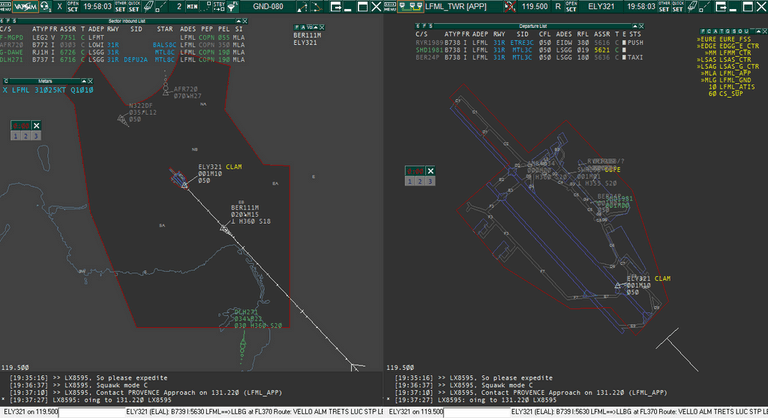Toggle the clearance flag box for BER24P
Screen dimensions: 768x418
[623, 58]
